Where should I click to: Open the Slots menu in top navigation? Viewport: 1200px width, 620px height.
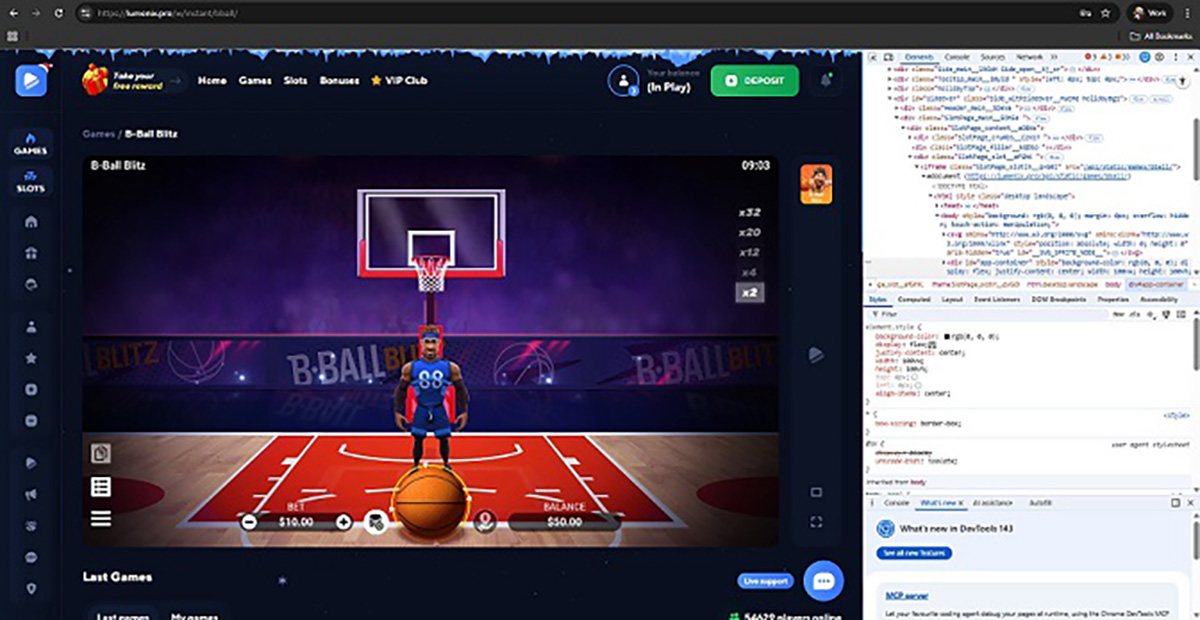click(x=295, y=80)
